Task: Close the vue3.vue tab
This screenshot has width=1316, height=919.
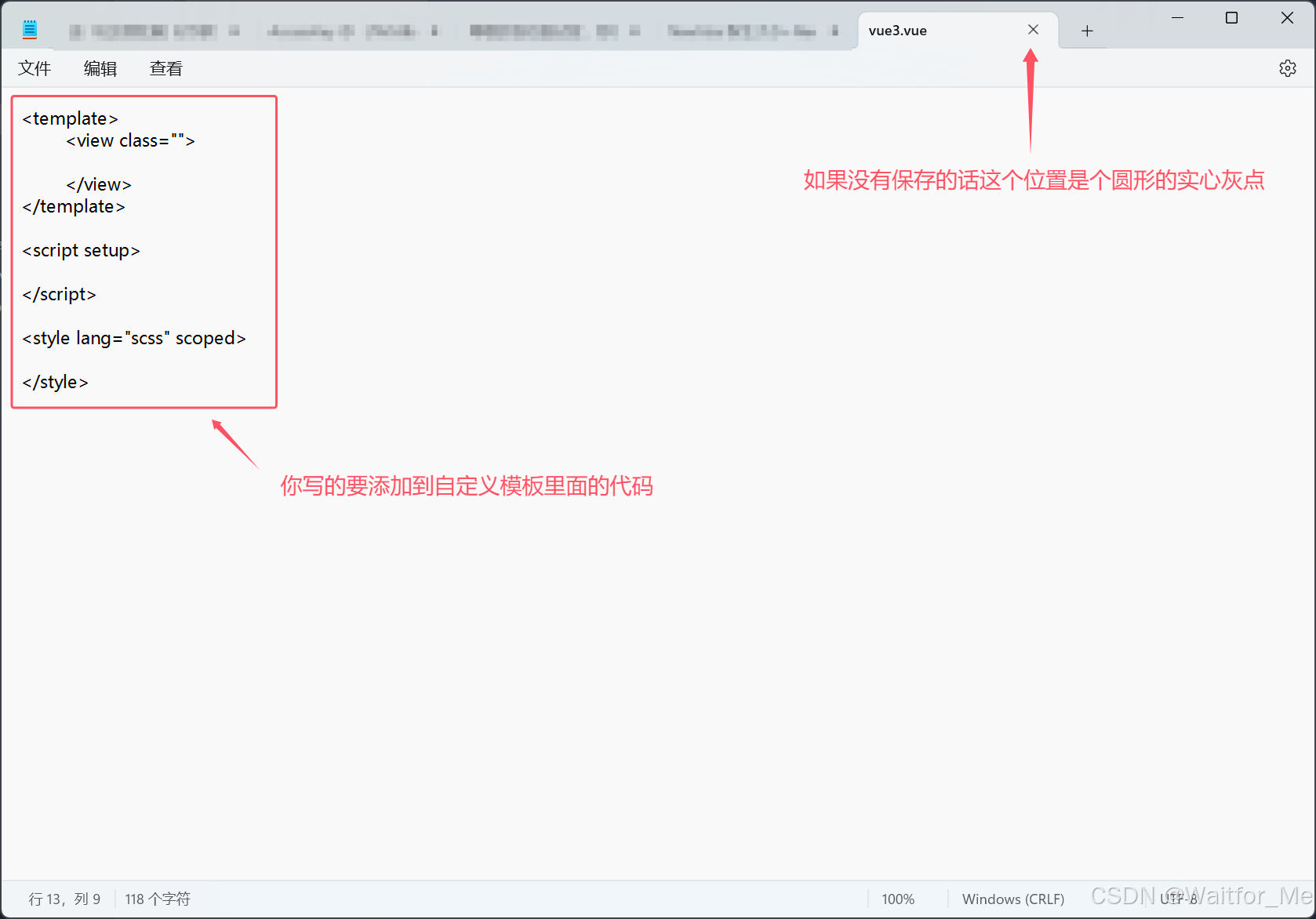Action: [1033, 30]
